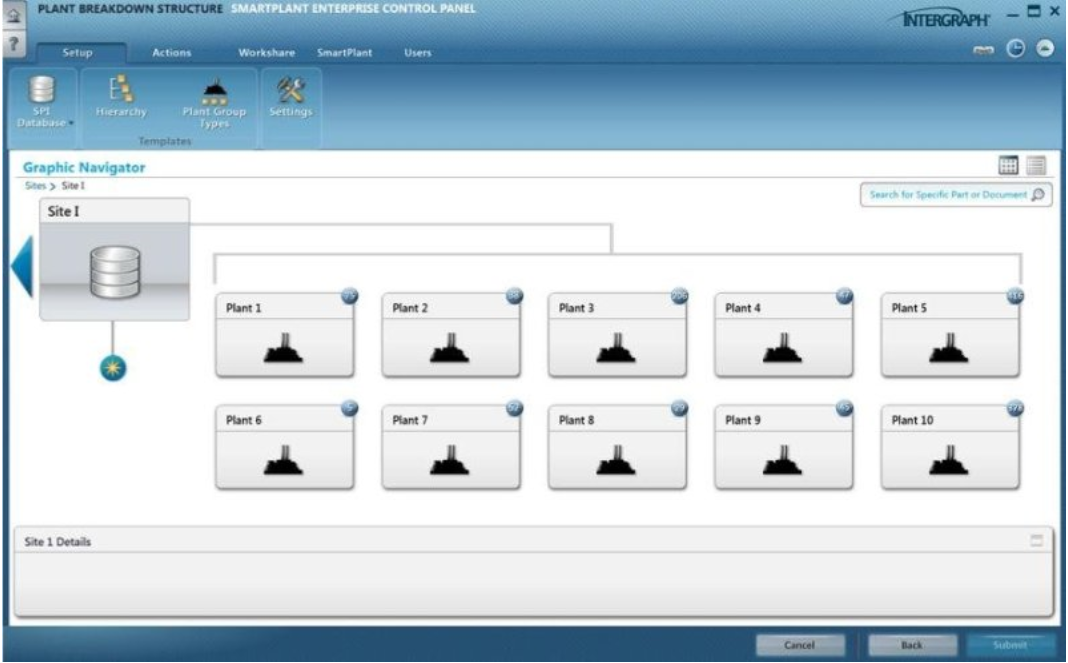Open Help via the question mark icon
The image size is (1068, 663).
14,44
